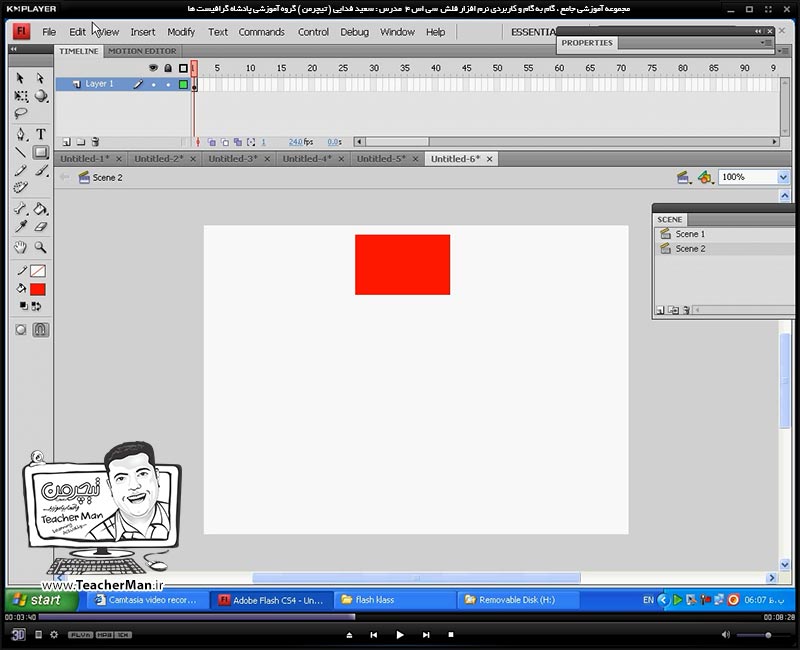Click KMPlayer stop button
The width and height of the screenshot is (800, 650).
[451, 635]
